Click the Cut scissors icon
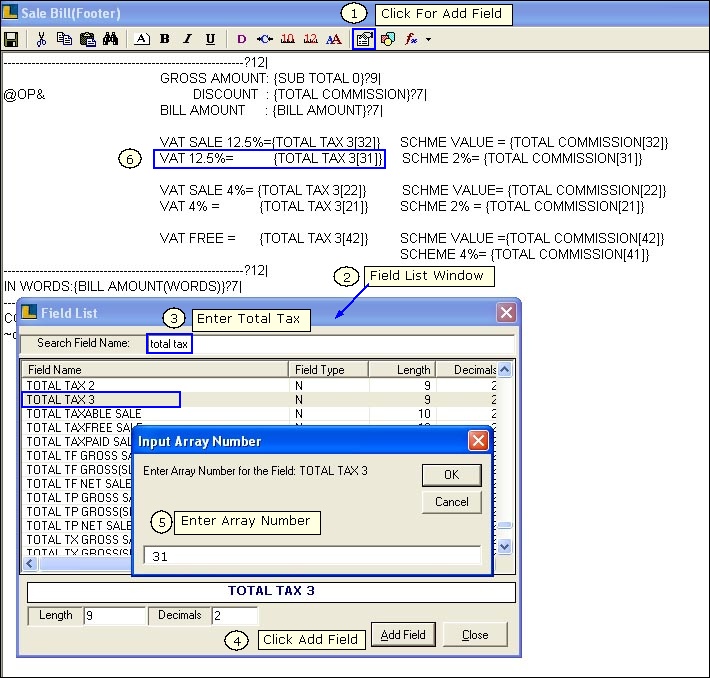 (41, 39)
